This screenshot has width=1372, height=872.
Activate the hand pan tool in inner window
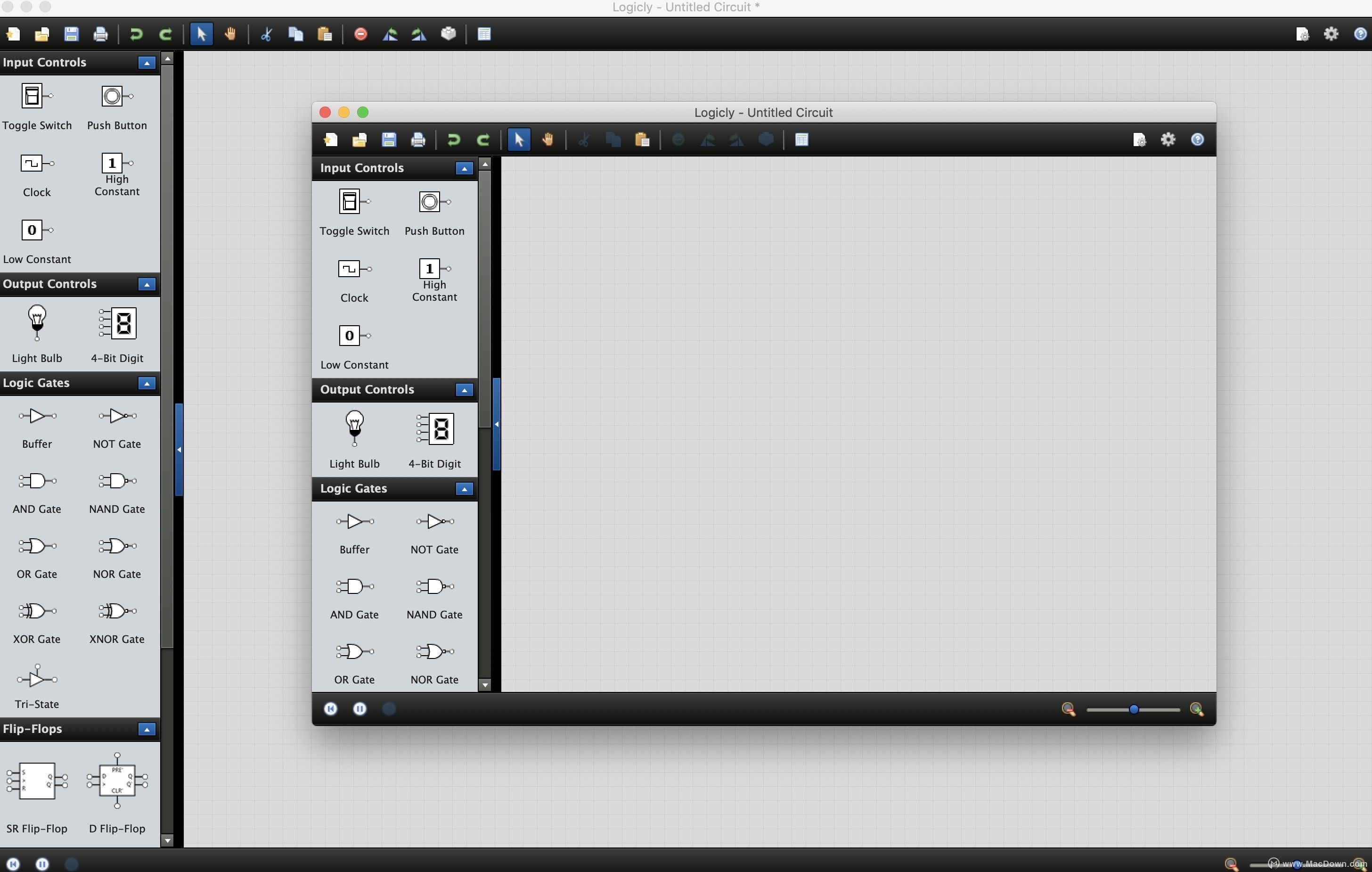tap(547, 140)
